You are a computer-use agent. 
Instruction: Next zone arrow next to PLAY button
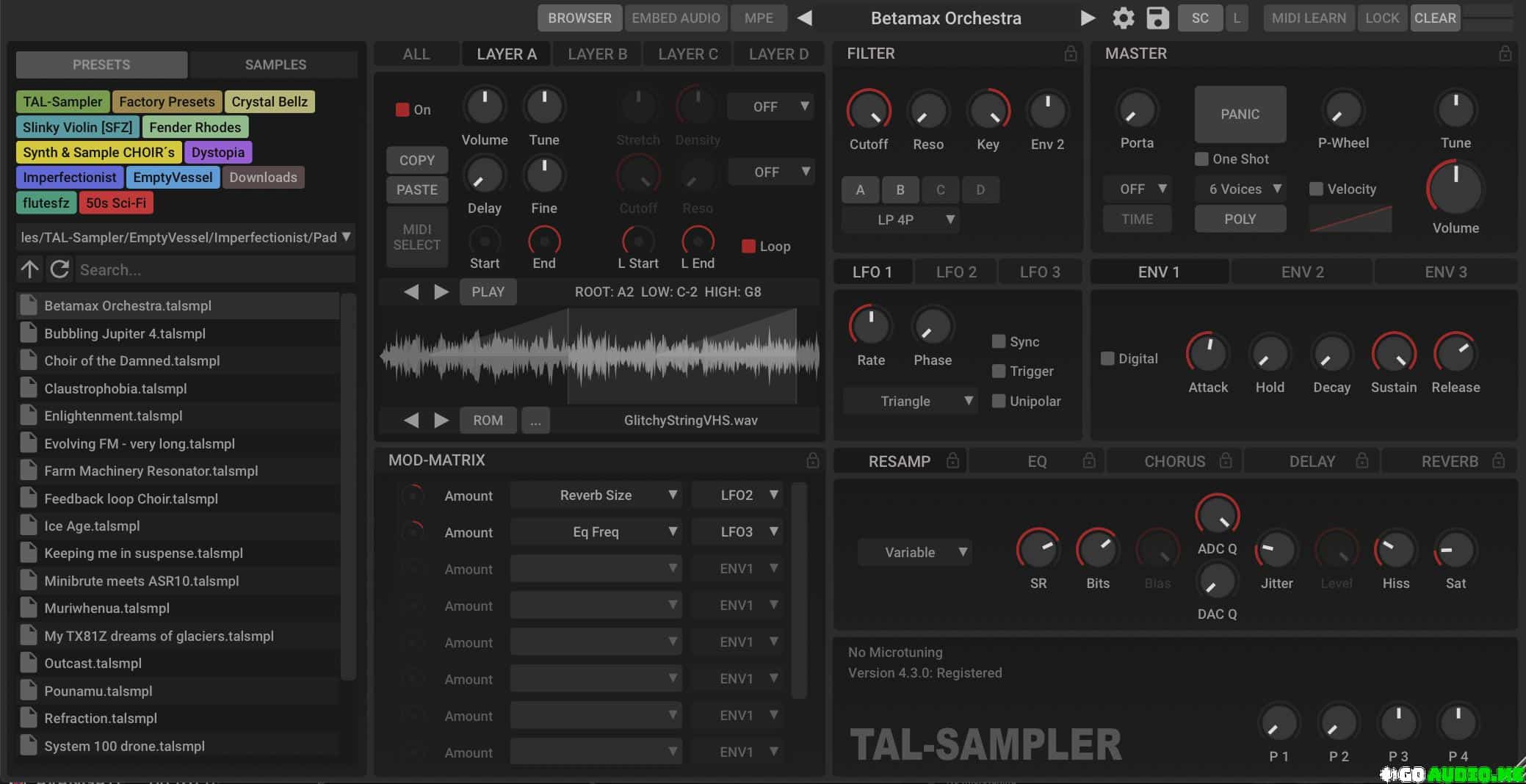click(x=441, y=291)
